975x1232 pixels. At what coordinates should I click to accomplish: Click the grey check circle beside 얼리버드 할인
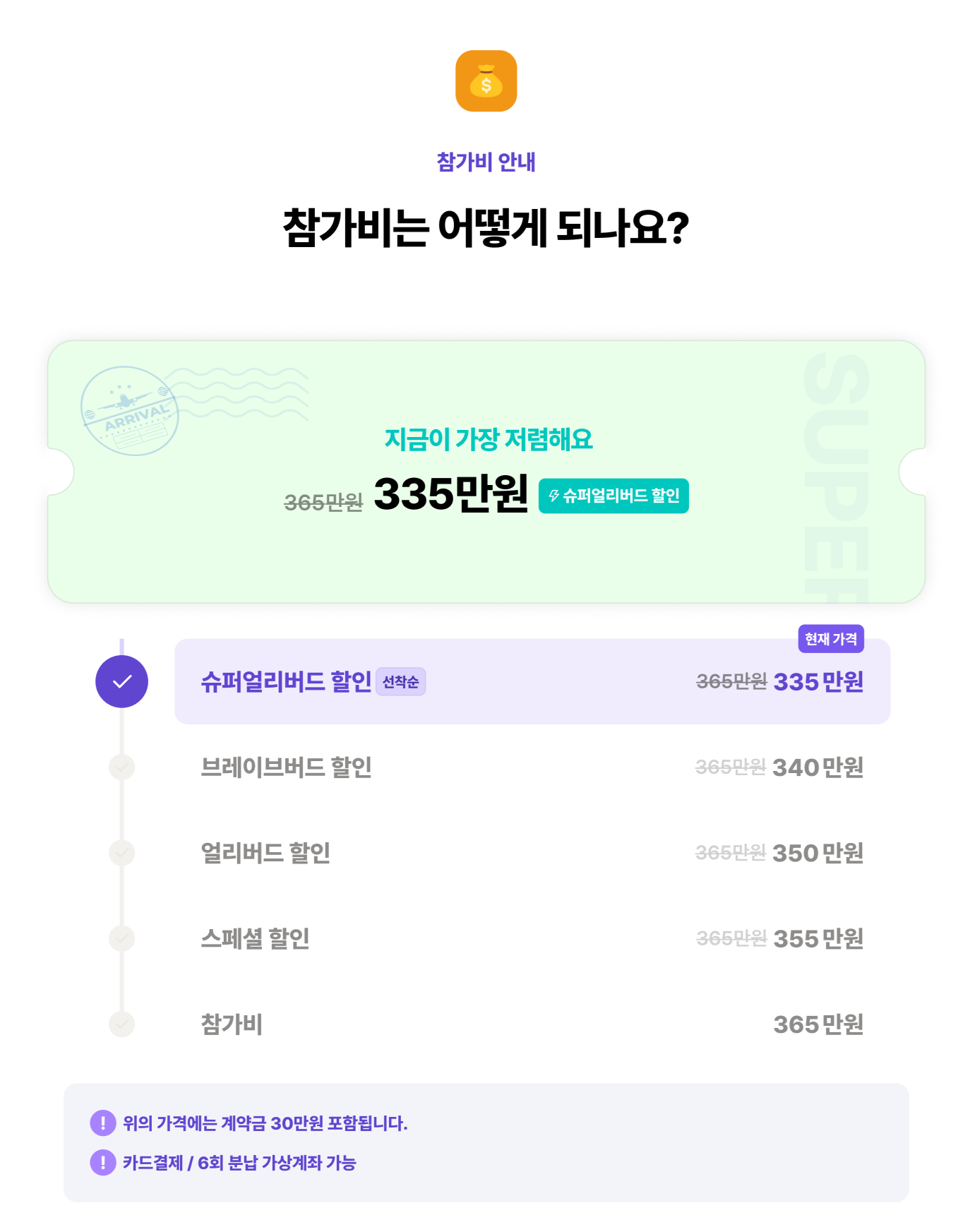(122, 852)
